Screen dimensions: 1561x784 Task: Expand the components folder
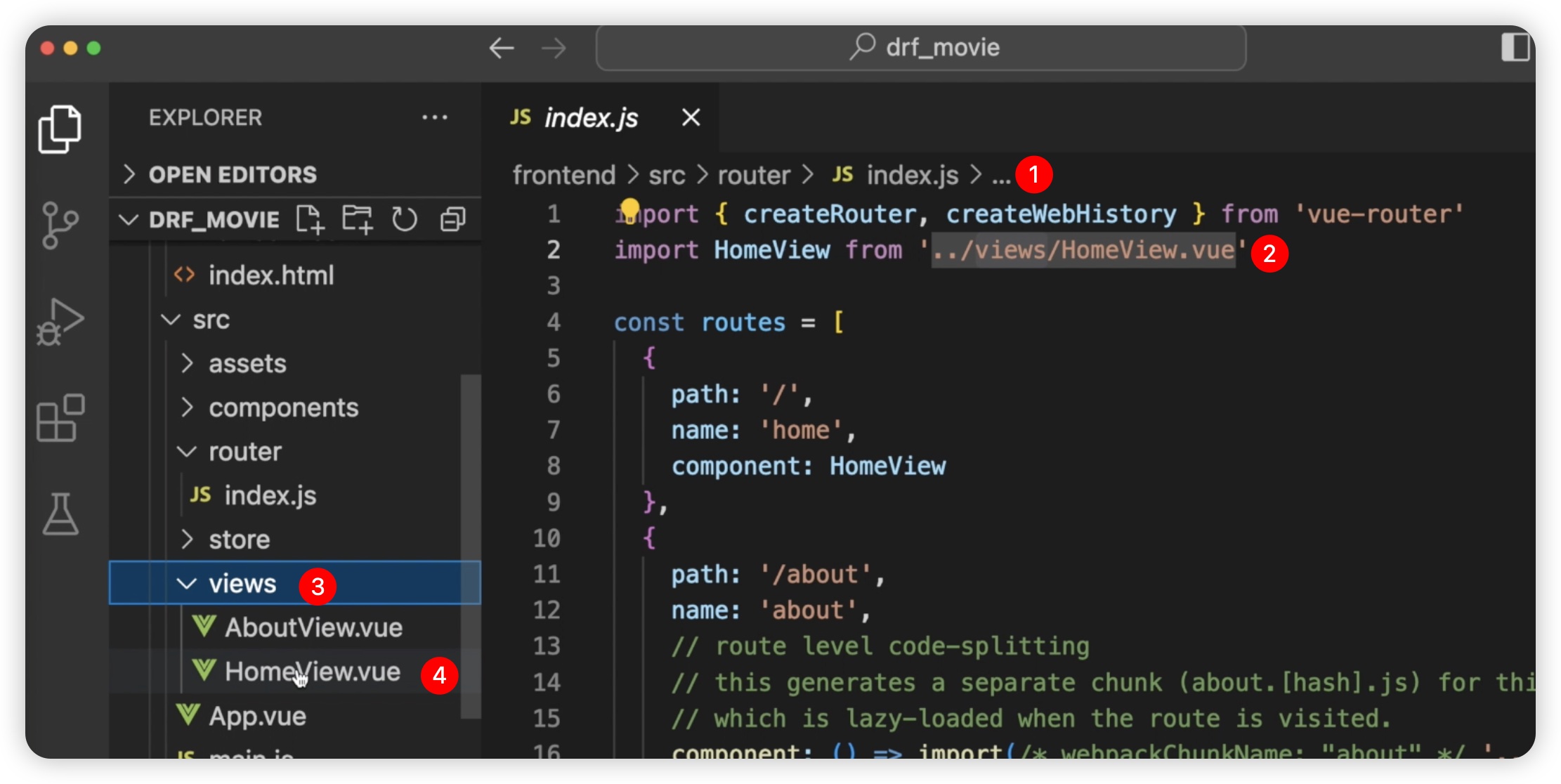pyautogui.click(x=186, y=407)
